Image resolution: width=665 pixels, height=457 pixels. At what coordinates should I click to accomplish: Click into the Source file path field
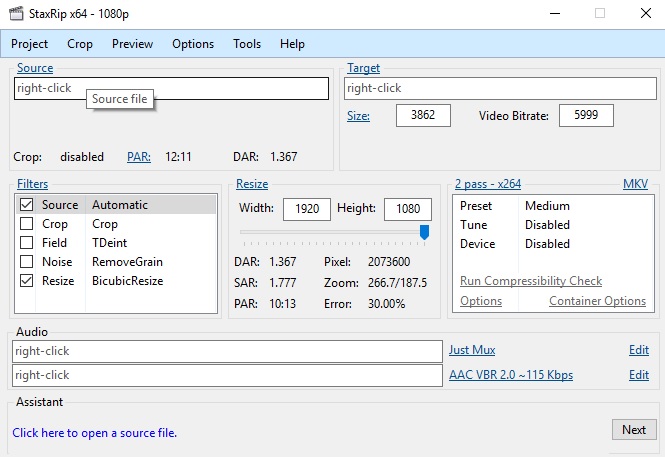tap(171, 88)
